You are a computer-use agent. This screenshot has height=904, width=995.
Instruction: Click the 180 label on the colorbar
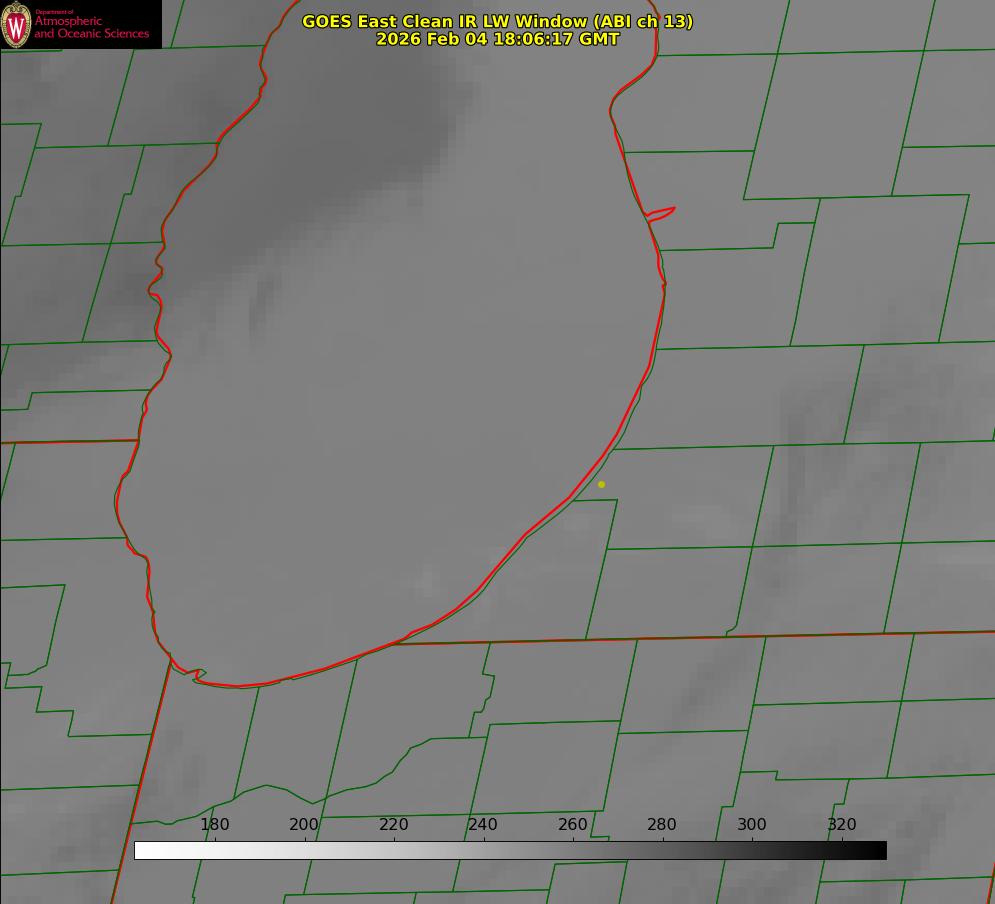(x=215, y=825)
